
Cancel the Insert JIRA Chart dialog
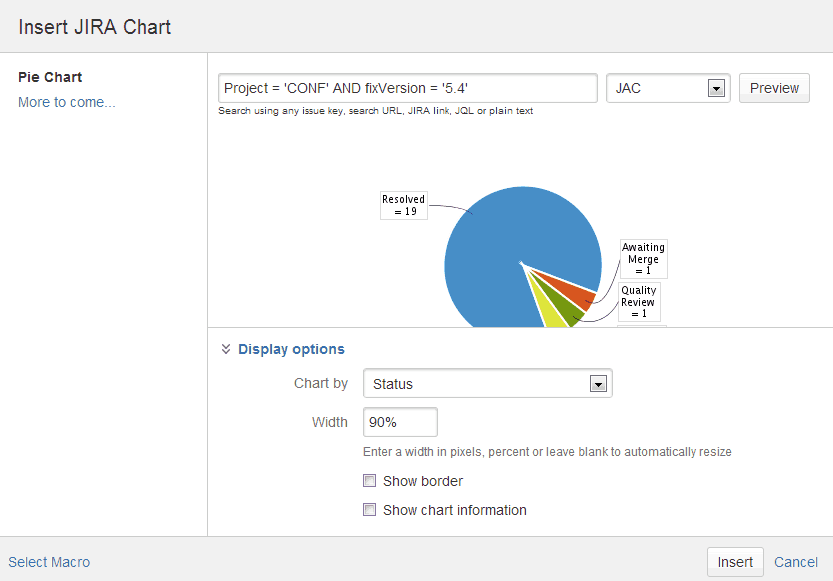tap(795, 562)
